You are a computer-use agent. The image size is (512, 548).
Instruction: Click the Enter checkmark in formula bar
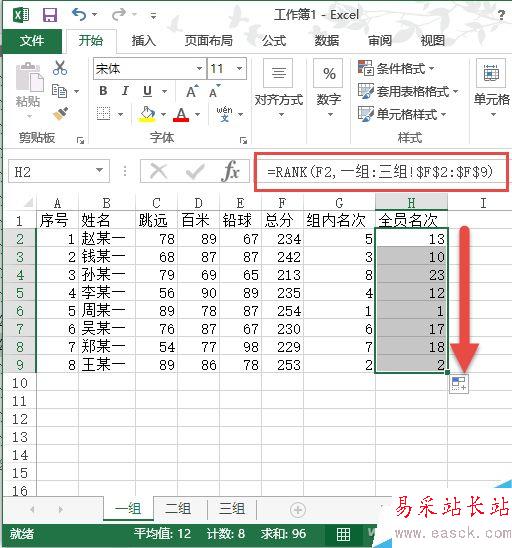pyautogui.click(x=195, y=171)
